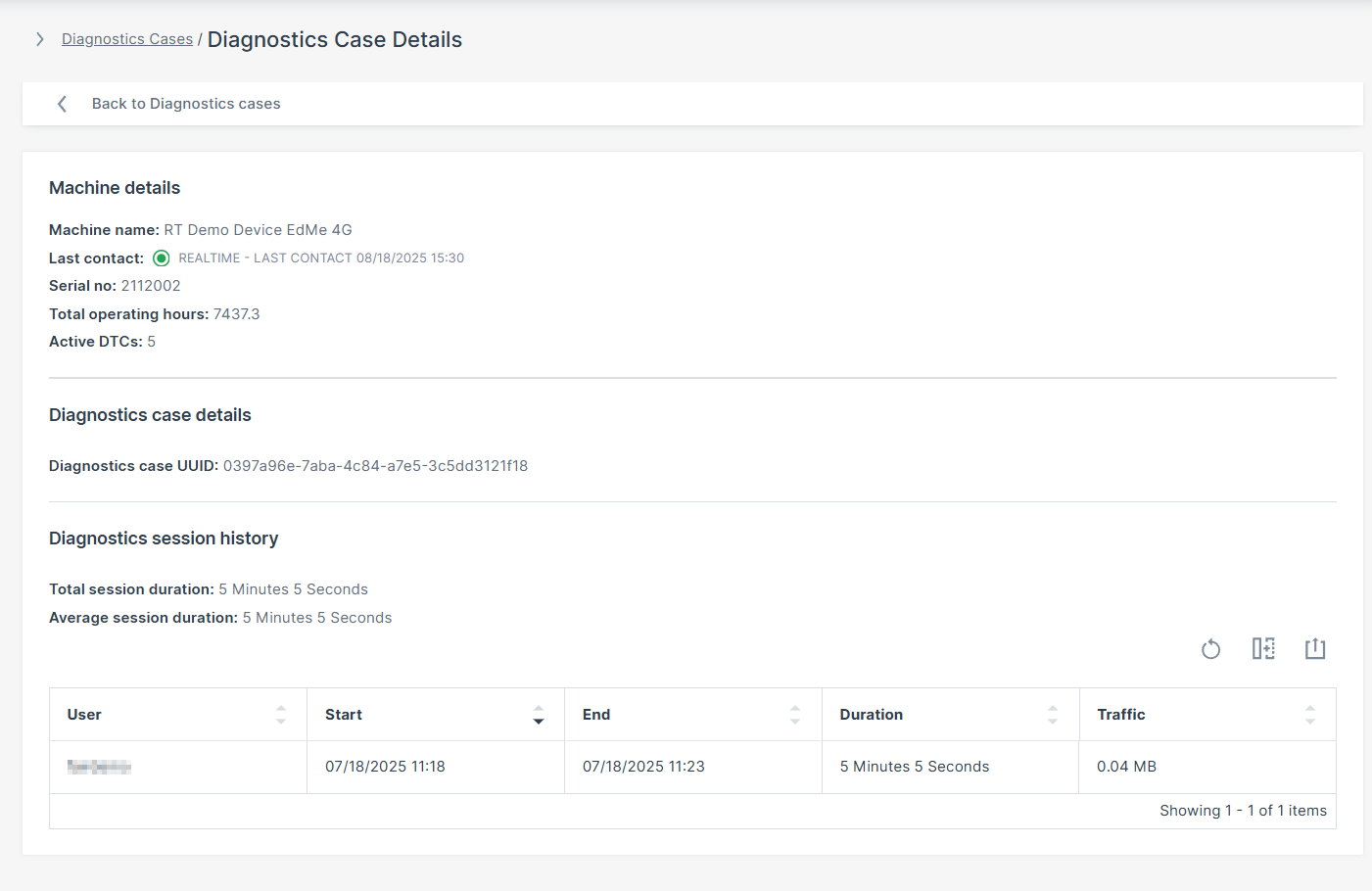Open the column chooser icon
Screen dimensions: 1372x891
click(x=1263, y=649)
